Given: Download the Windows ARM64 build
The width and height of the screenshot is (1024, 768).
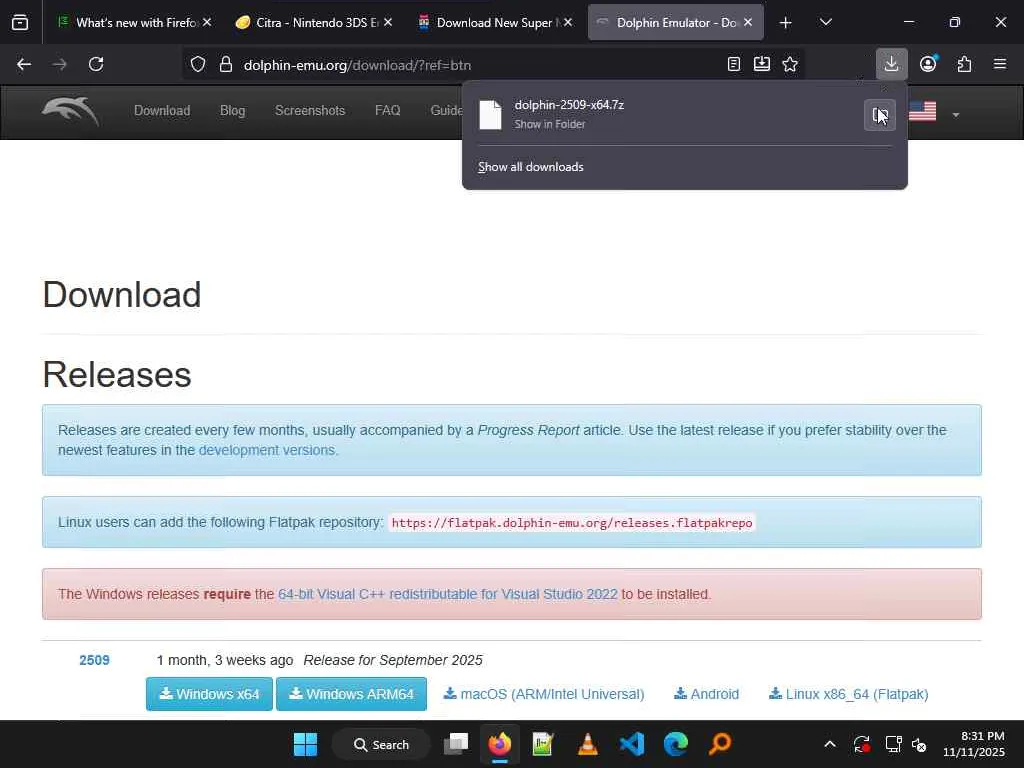Looking at the screenshot, I should (351, 694).
